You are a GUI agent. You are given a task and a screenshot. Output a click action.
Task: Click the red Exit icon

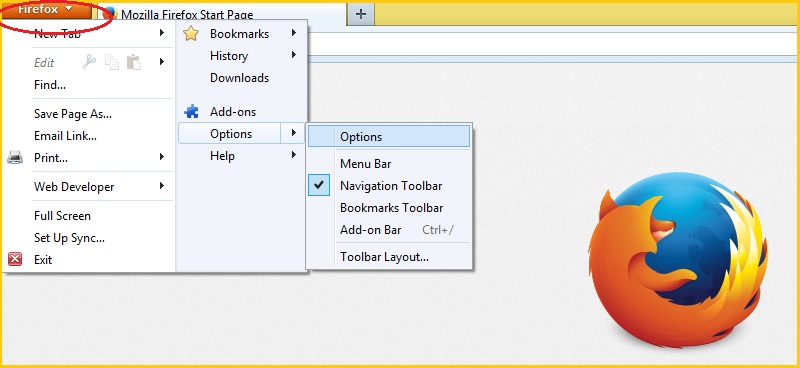pos(15,259)
